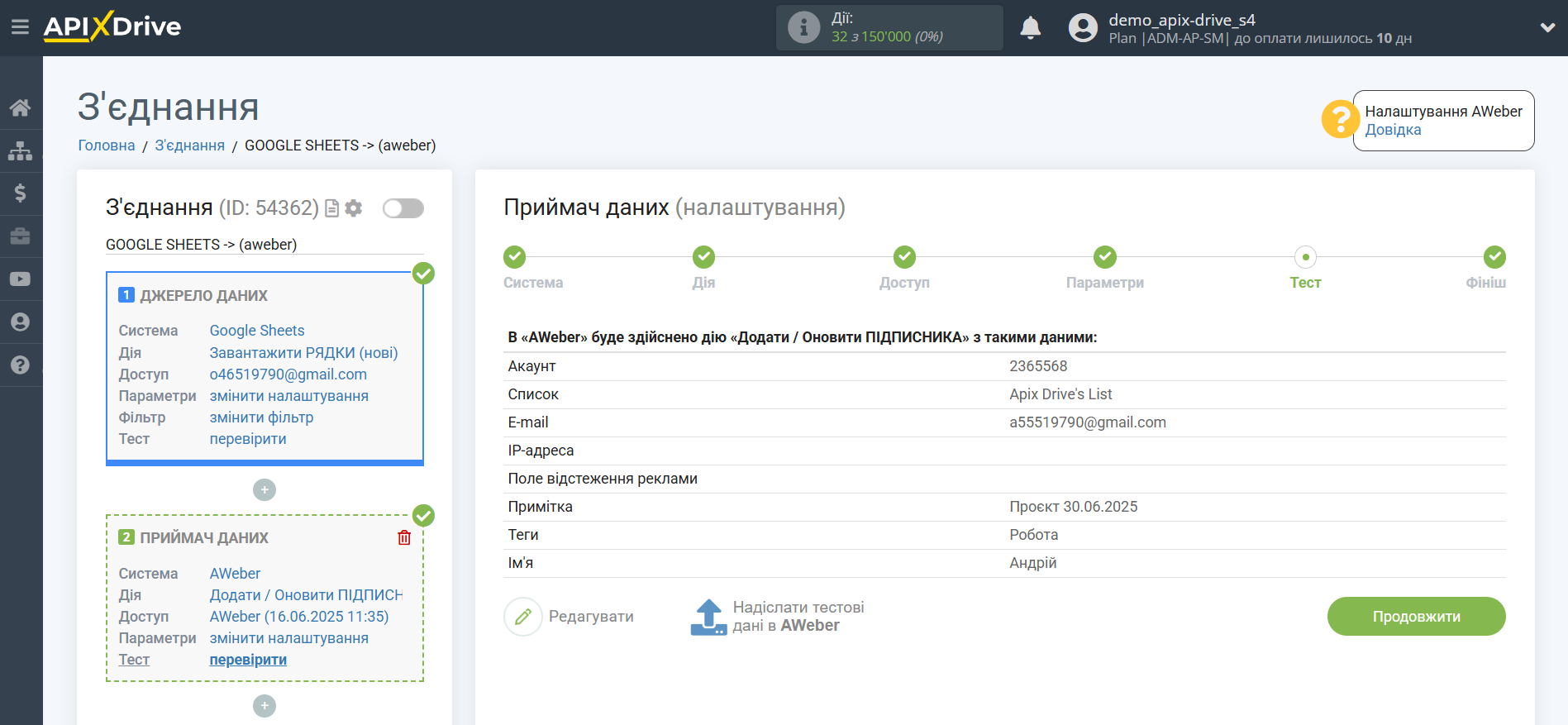
Task: Click Додати / Оновити ПІДПИСН action link
Action: (306, 595)
